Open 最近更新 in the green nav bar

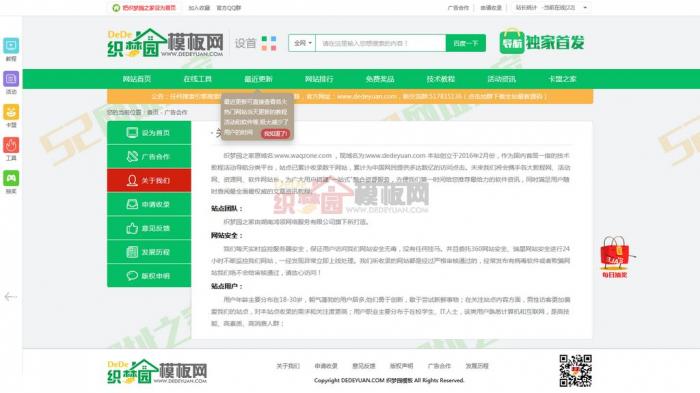coord(258,79)
